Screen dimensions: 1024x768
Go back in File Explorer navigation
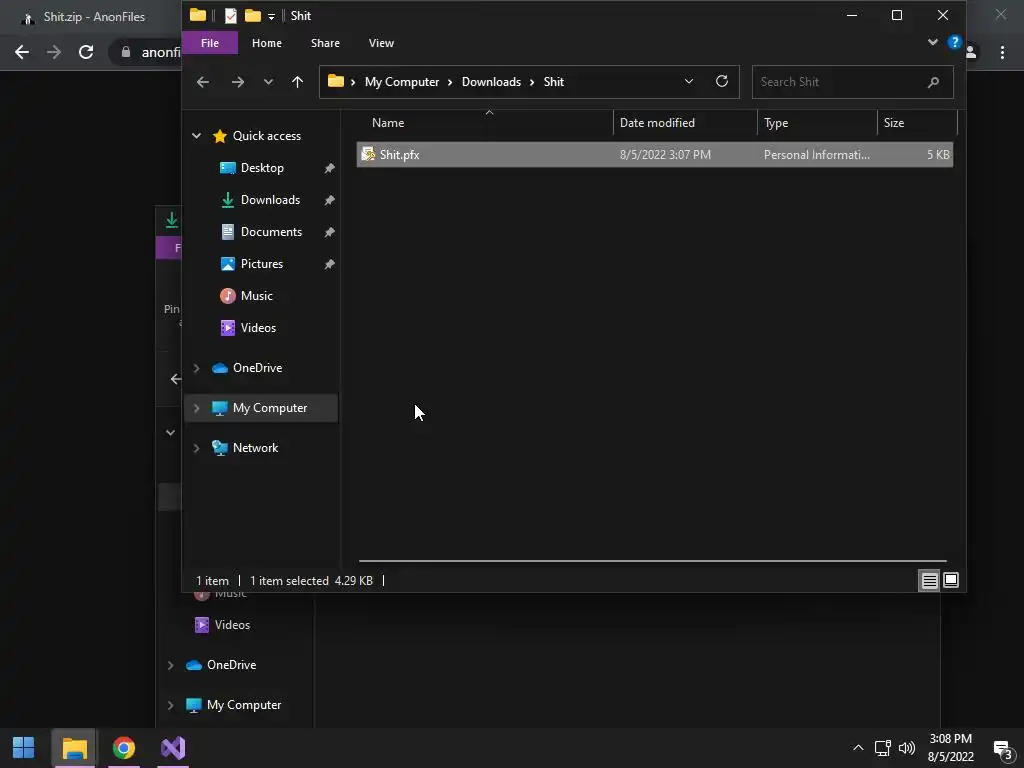coord(203,82)
